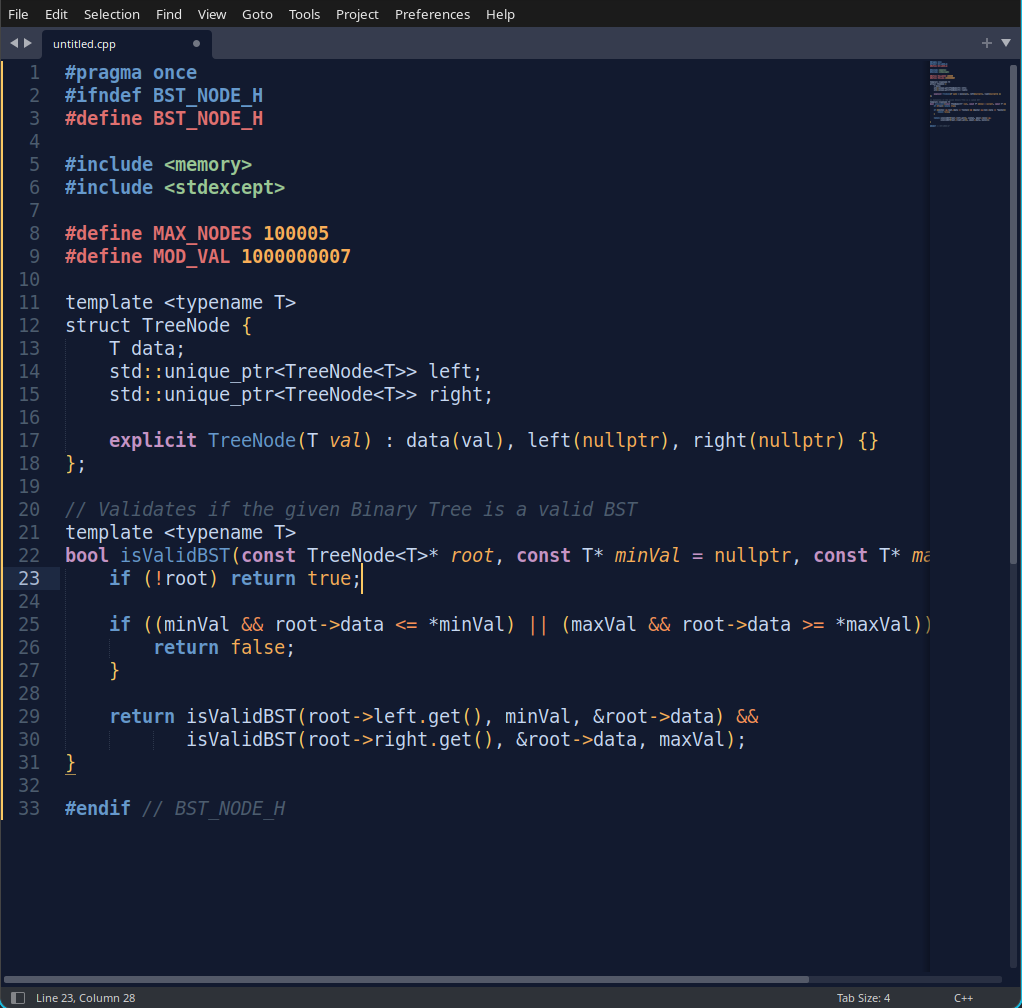Click 'if (!root) return true;' line

tap(235, 578)
